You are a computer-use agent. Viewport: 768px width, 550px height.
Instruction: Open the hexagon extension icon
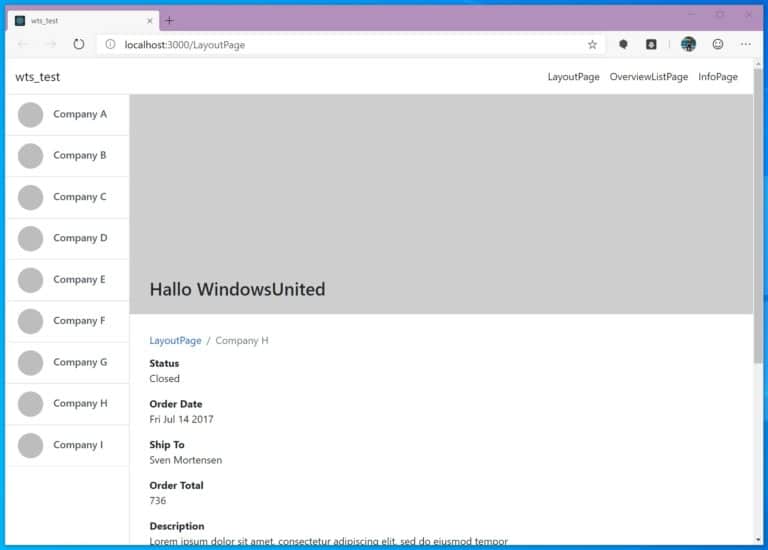623,45
